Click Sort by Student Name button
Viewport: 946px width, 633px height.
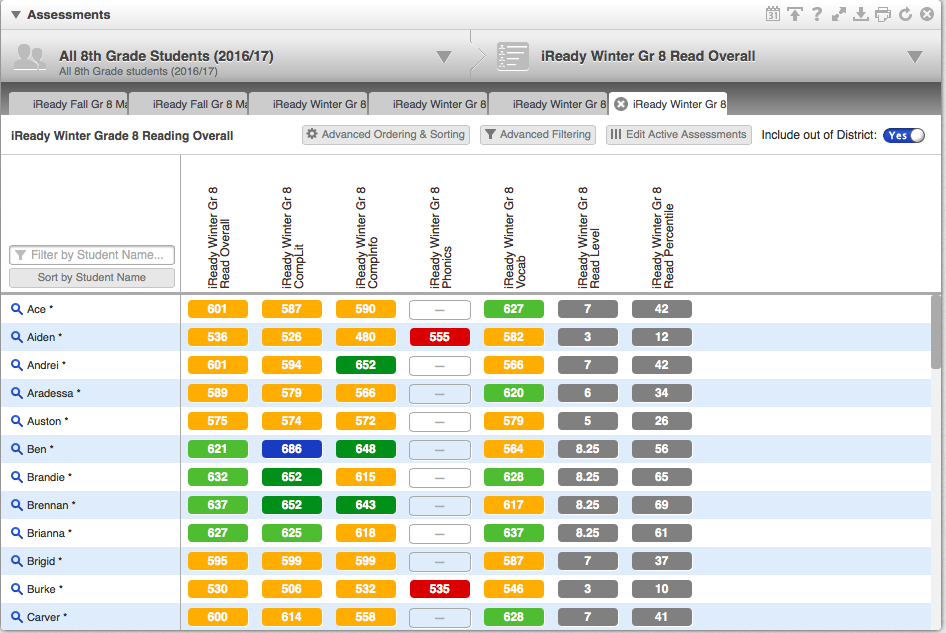[92, 278]
